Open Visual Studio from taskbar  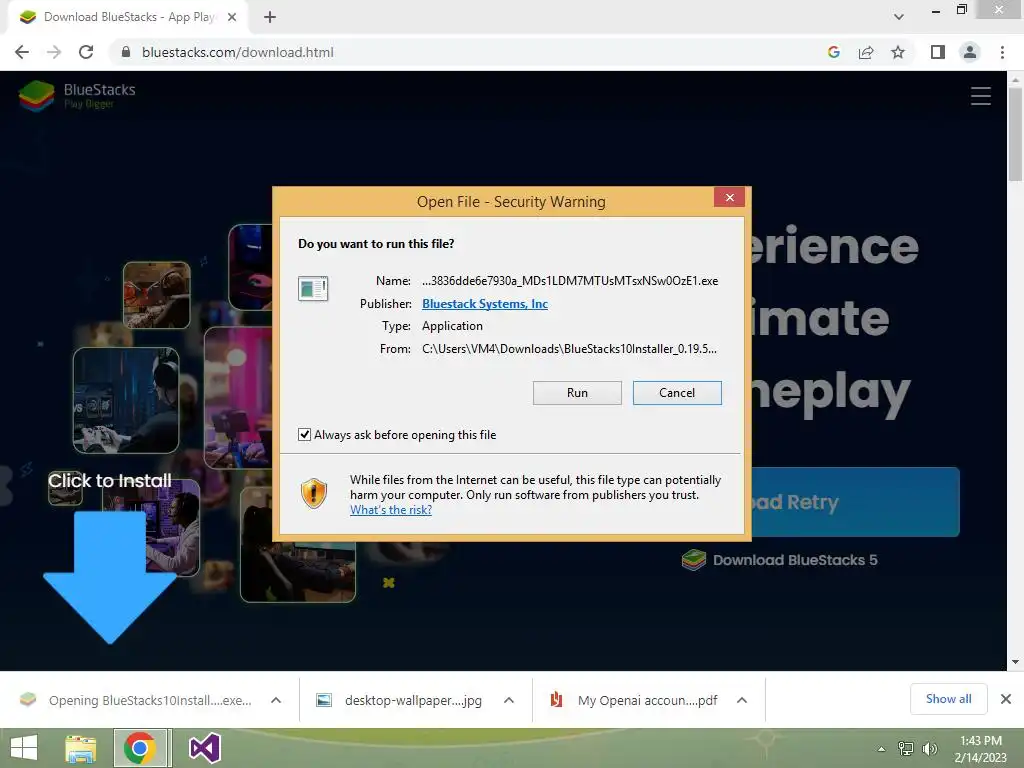tap(204, 748)
